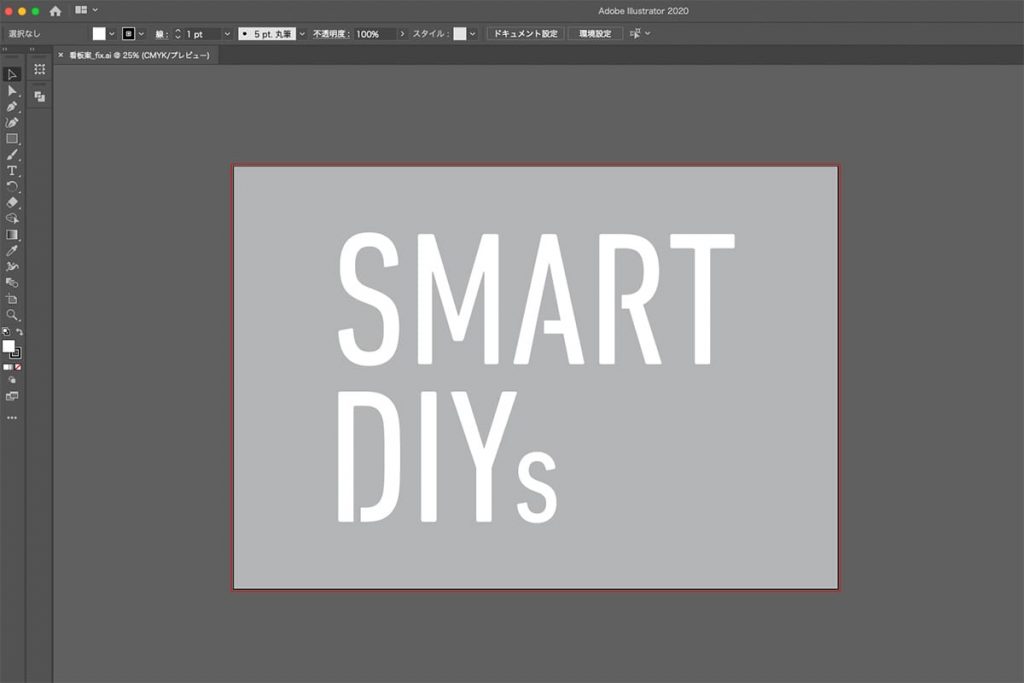Open the edit toolbar three-dots button
The width and height of the screenshot is (1024, 683).
12,417
